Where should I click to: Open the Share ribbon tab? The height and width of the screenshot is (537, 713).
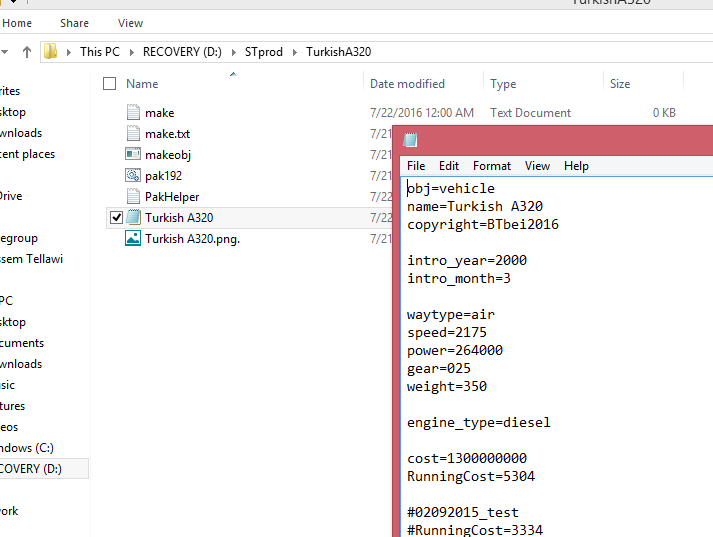click(74, 23)
